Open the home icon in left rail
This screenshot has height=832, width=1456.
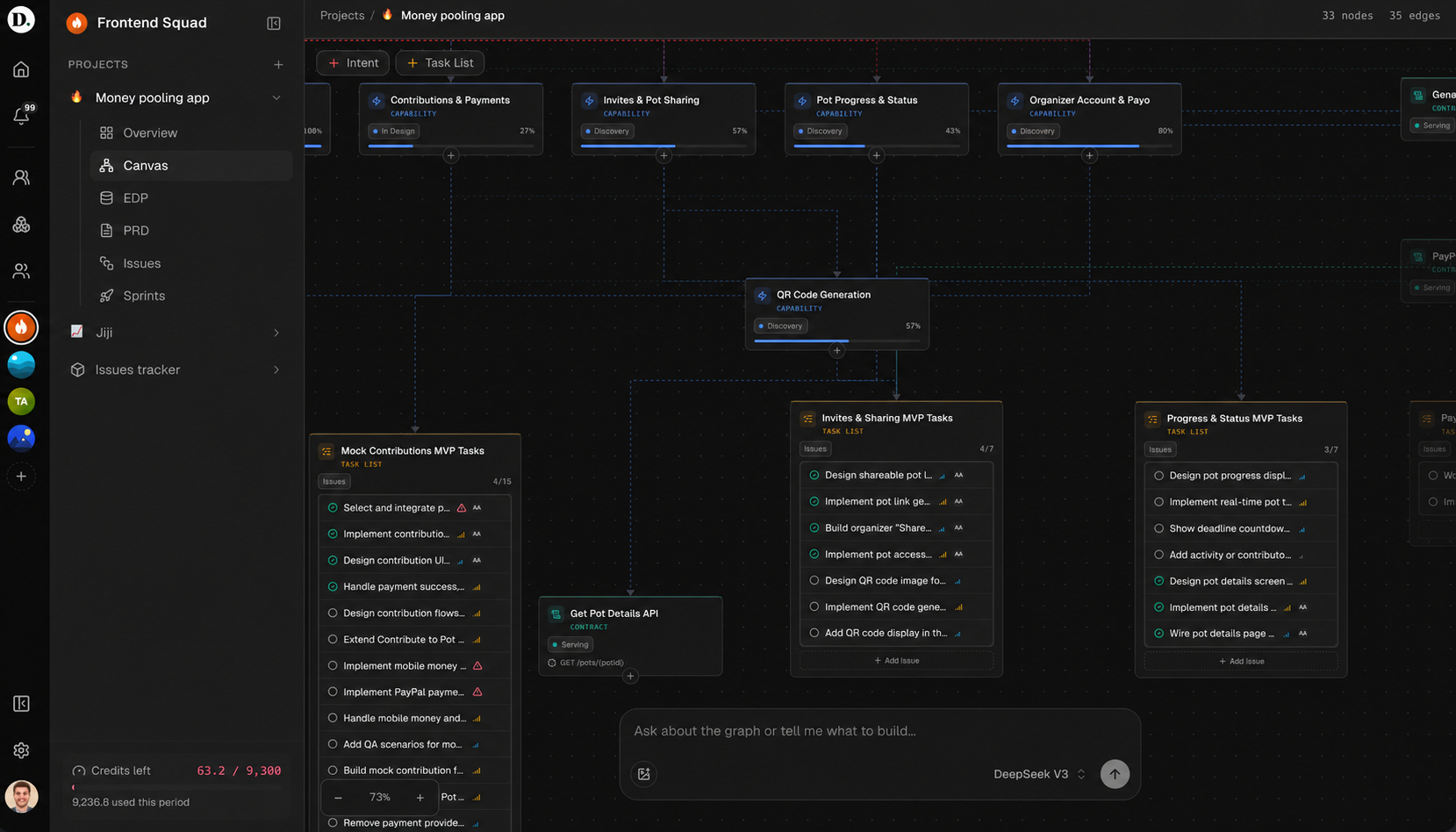click(x=21, y=69)
